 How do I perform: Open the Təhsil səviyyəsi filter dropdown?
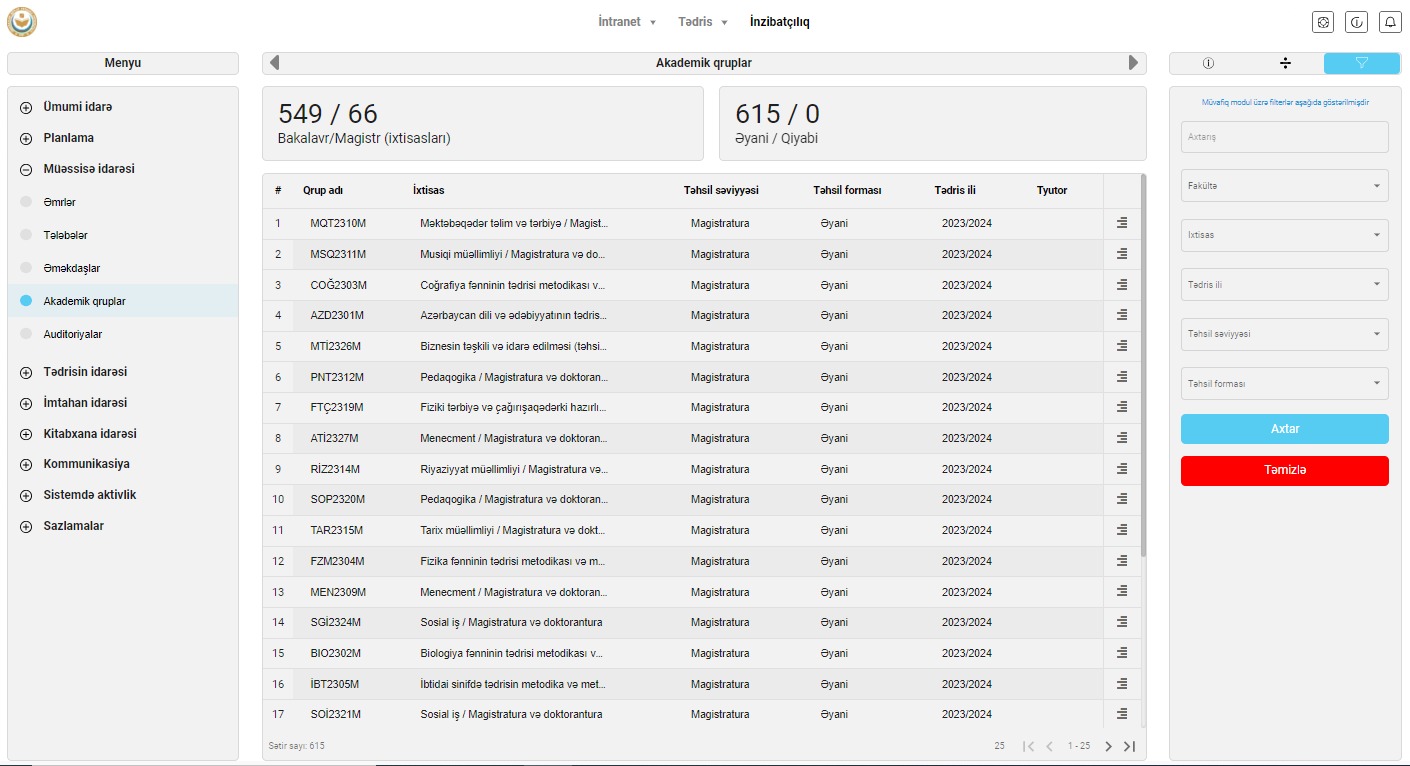1285,334
